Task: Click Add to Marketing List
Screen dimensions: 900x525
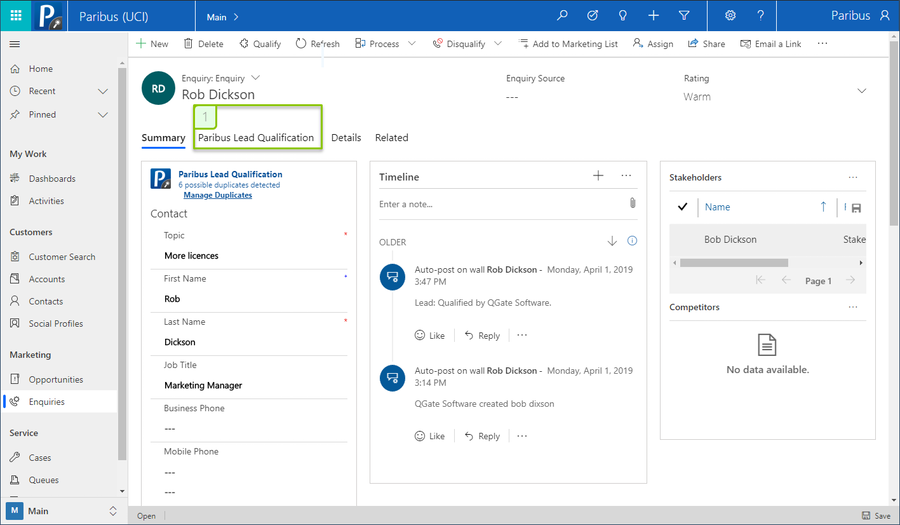Action: click(x=568, y=44)
